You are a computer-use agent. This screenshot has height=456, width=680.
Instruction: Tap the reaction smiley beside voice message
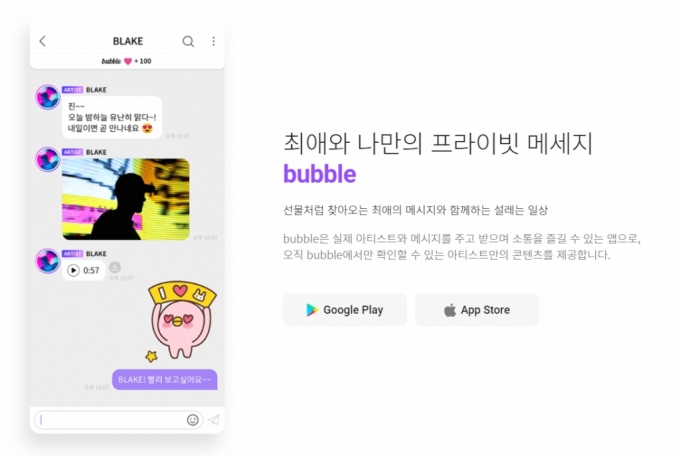pos(114,267)
